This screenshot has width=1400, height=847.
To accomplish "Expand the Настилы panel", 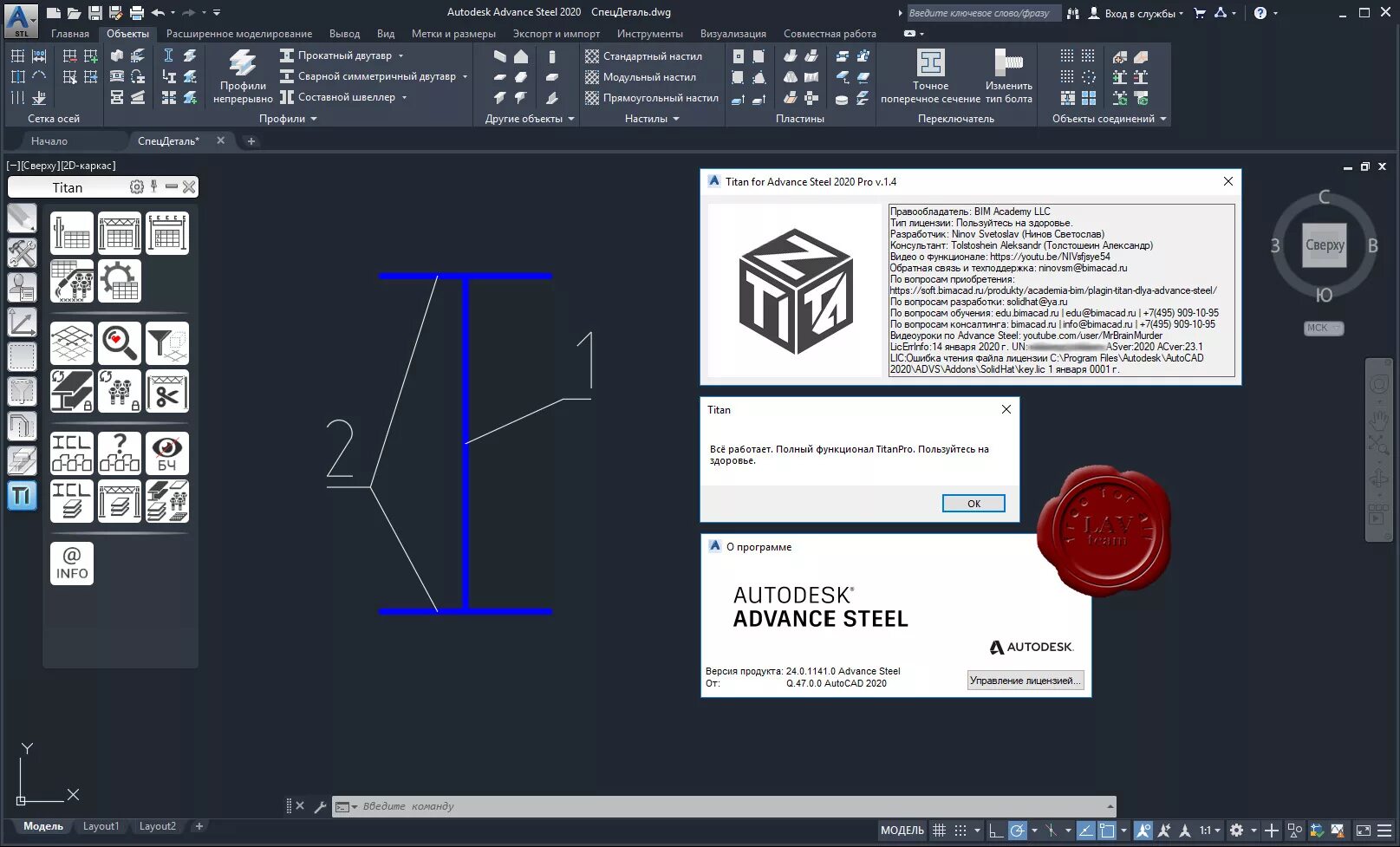I will click(x=652, y=119).
